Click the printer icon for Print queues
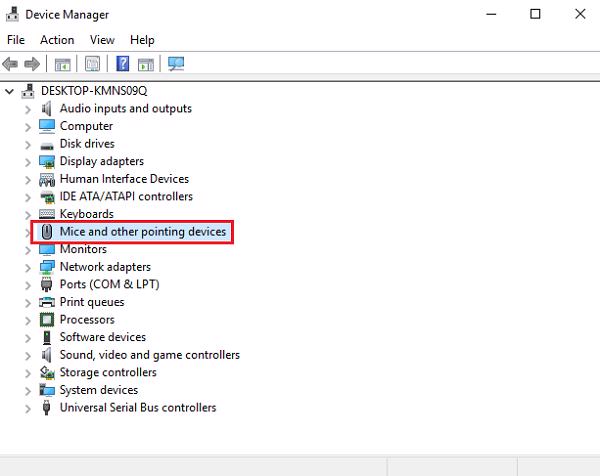The height and width of the screenshot is (476, 600). 47,302
